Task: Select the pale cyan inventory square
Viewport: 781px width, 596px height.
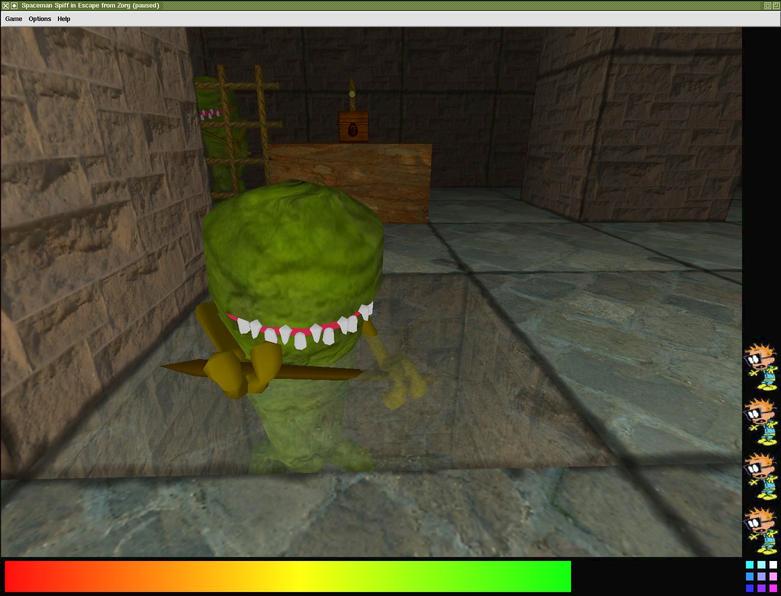Action: coord(761,565)
